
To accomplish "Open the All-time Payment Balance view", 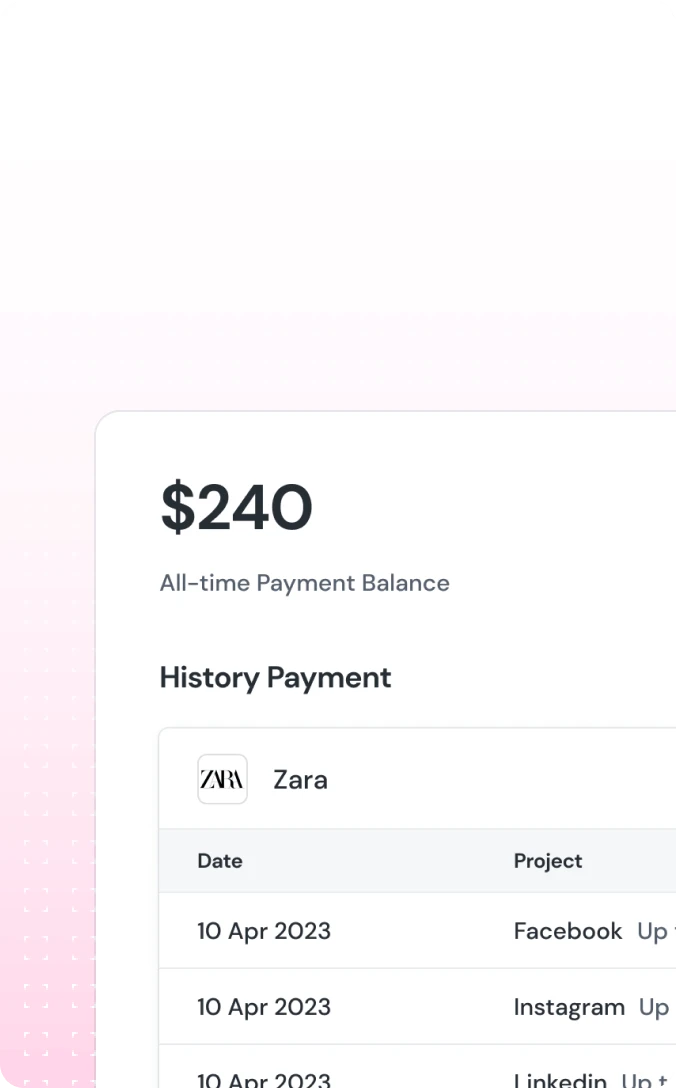I will click(x=304, y=583).
